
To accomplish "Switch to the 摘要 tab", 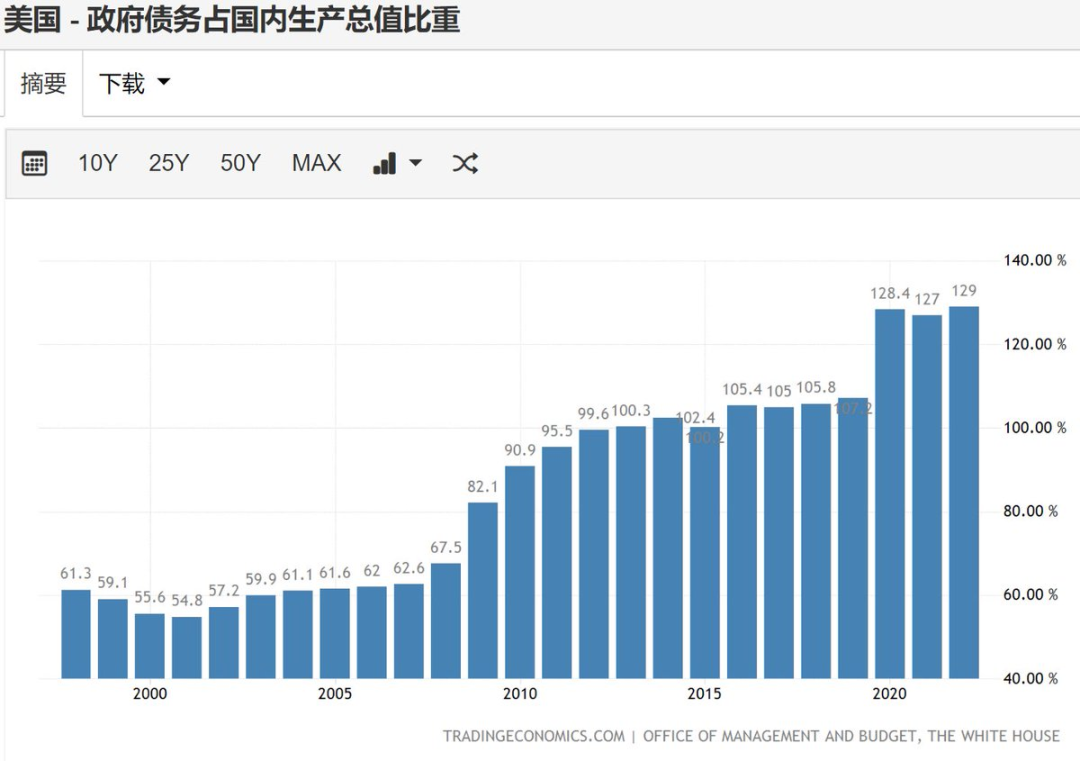I will pos(43,84).
